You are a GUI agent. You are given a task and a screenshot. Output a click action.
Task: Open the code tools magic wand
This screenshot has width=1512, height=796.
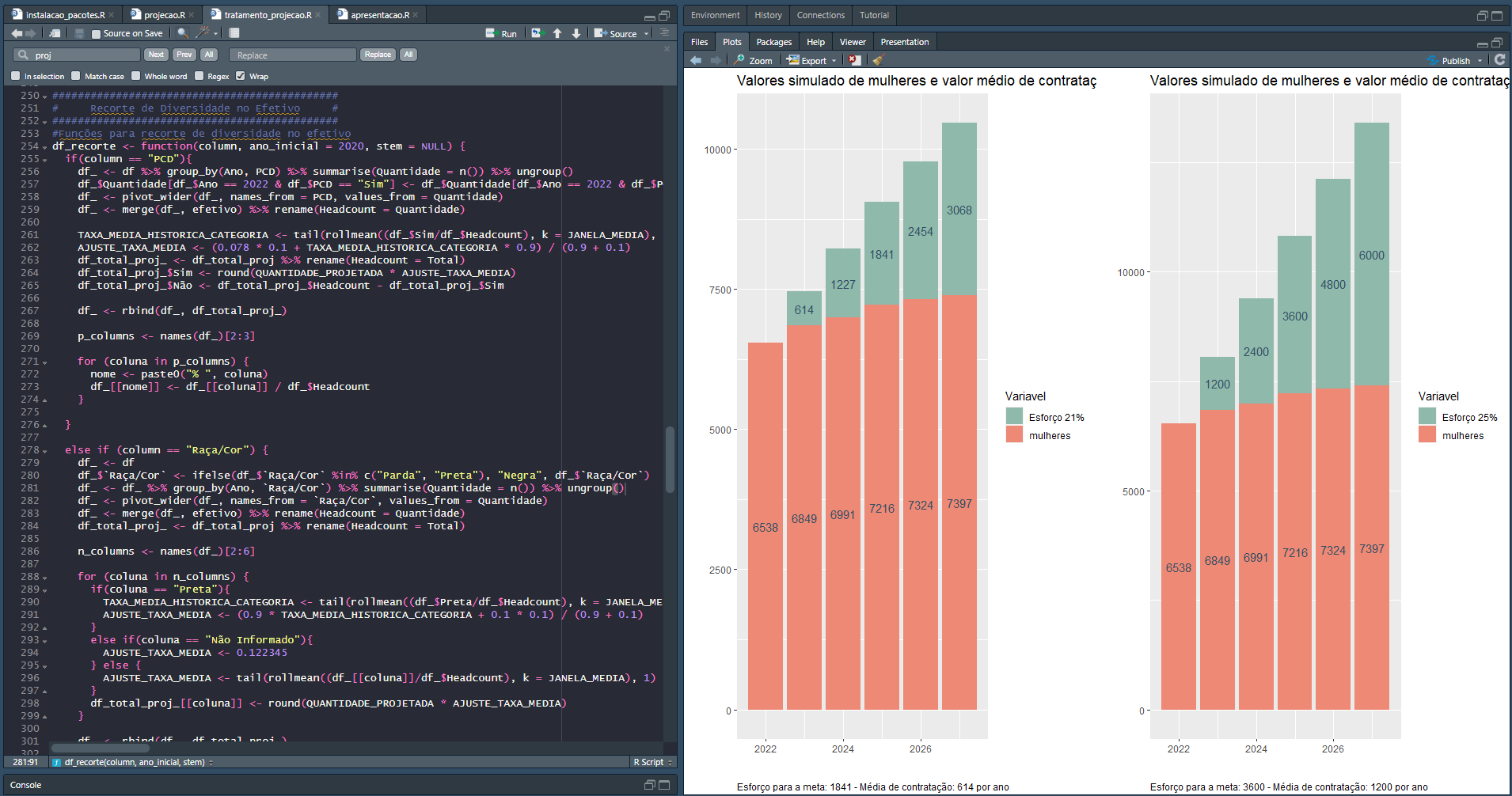(203, 33)
